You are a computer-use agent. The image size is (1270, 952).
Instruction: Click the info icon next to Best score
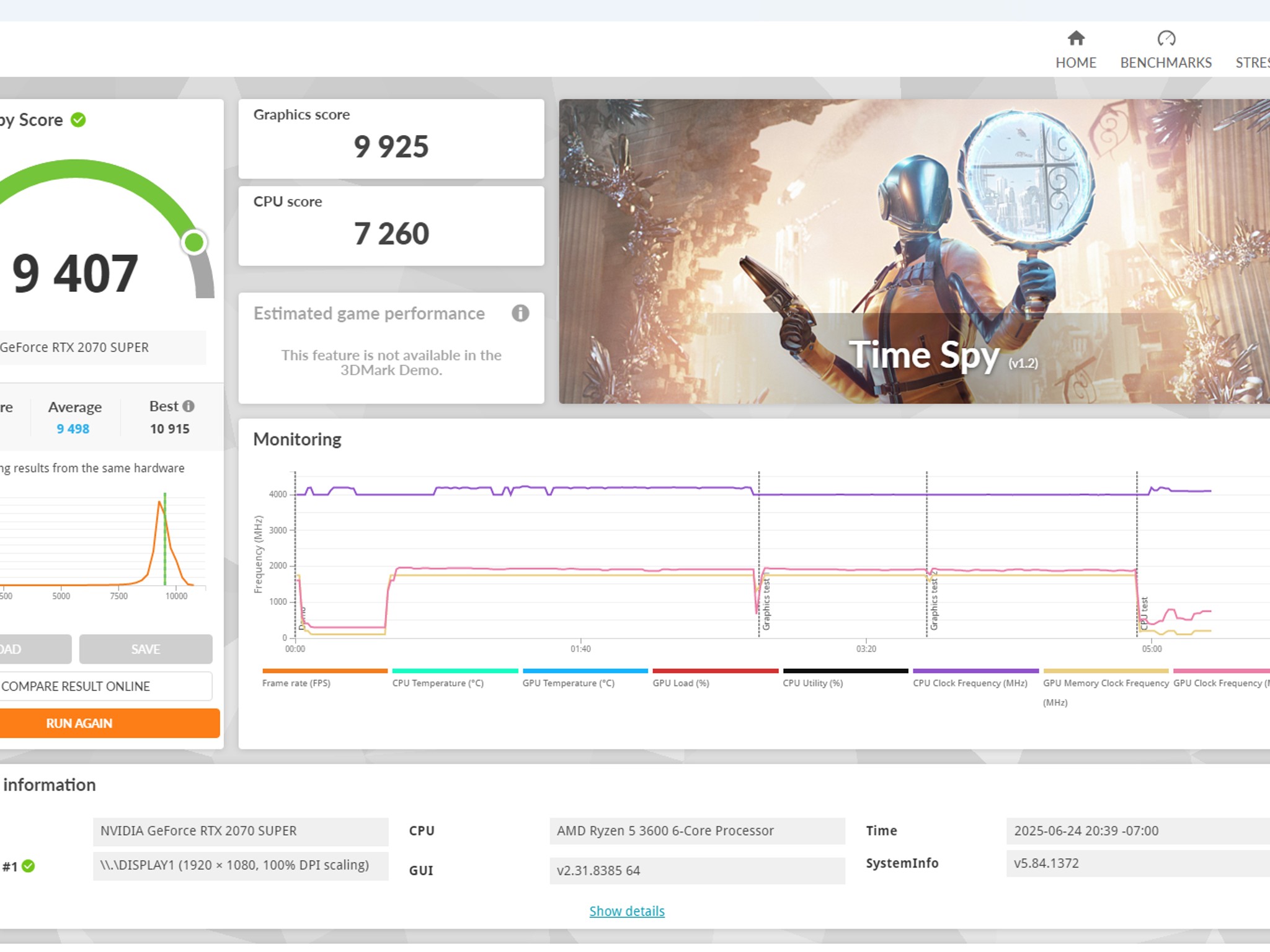(x=189, y=406)
